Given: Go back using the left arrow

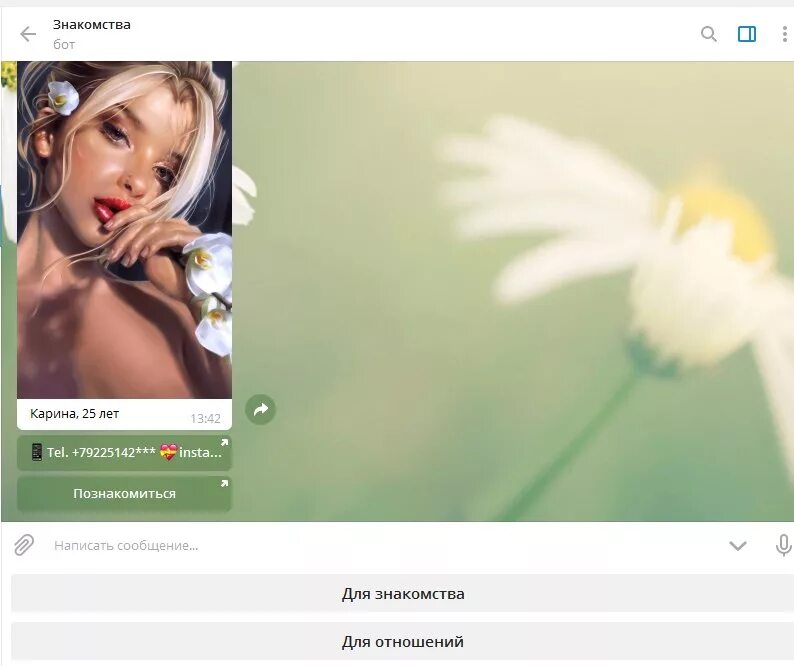Looking at the screenshot, I should (x=28, y=34).
